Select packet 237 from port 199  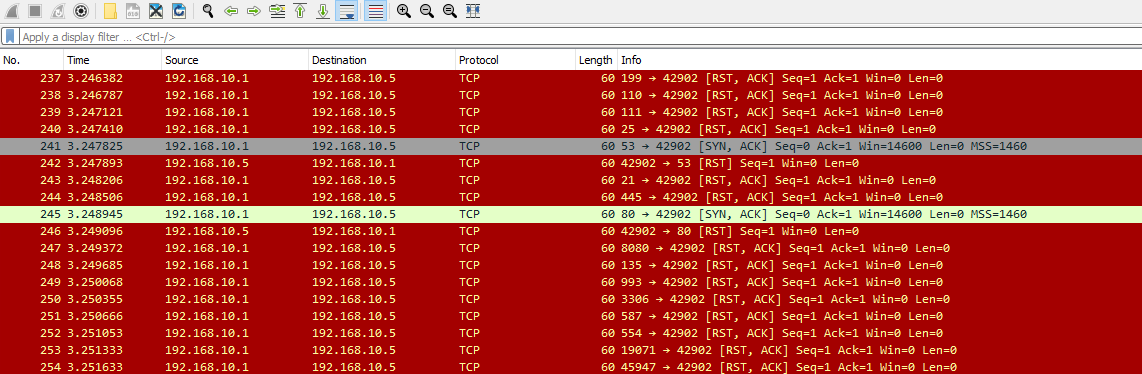point(571,78)
